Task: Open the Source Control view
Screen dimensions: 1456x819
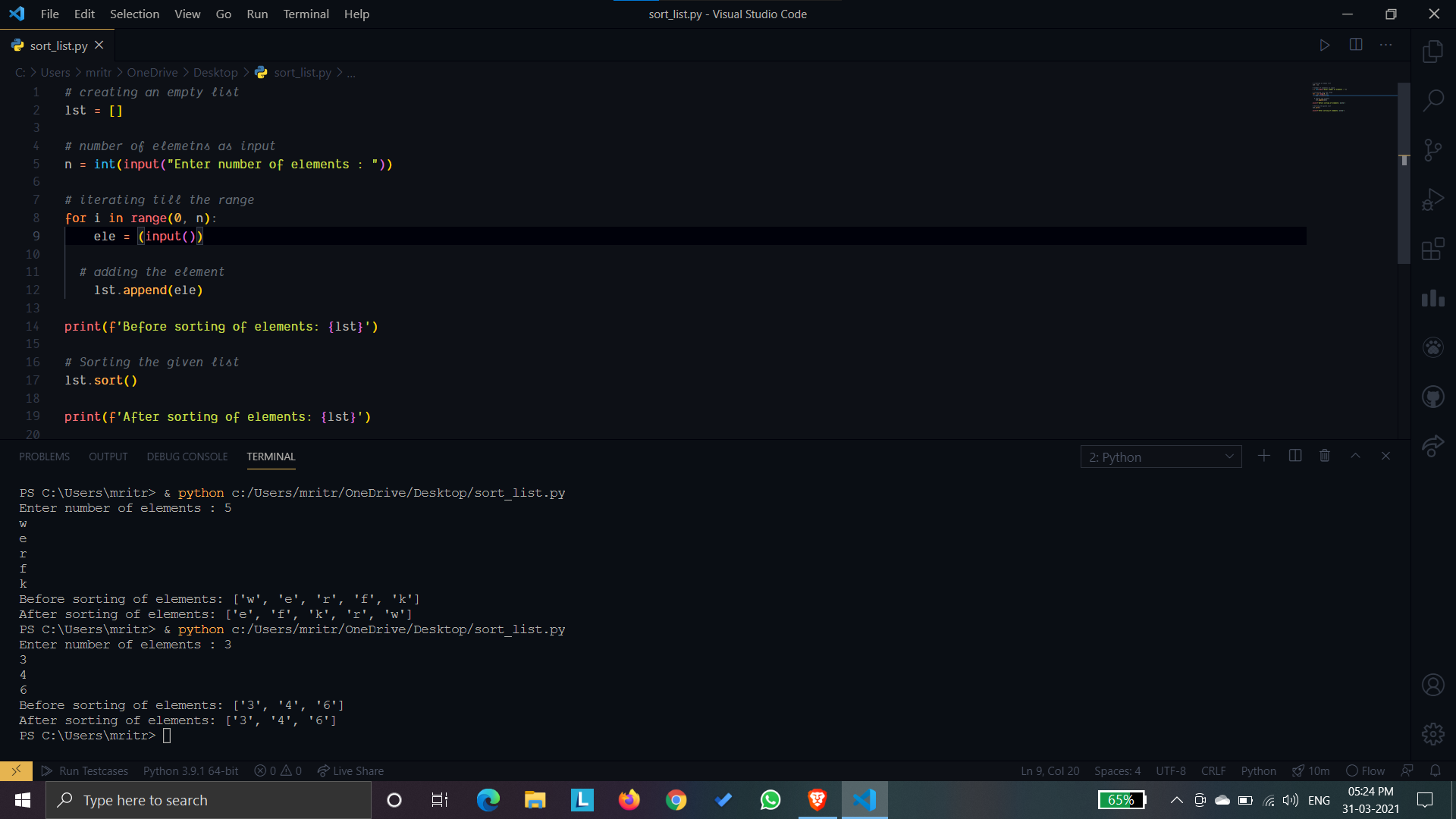Action: [1432, 149]
